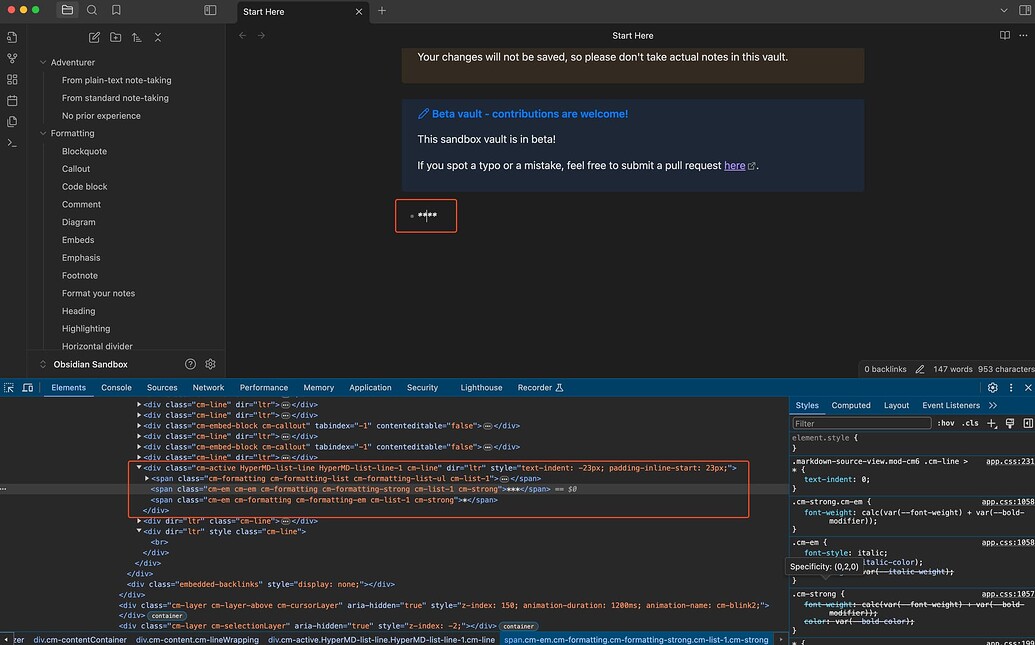Open the Callout note
The width and height of the screenshot is (1035, 645).
76,169
